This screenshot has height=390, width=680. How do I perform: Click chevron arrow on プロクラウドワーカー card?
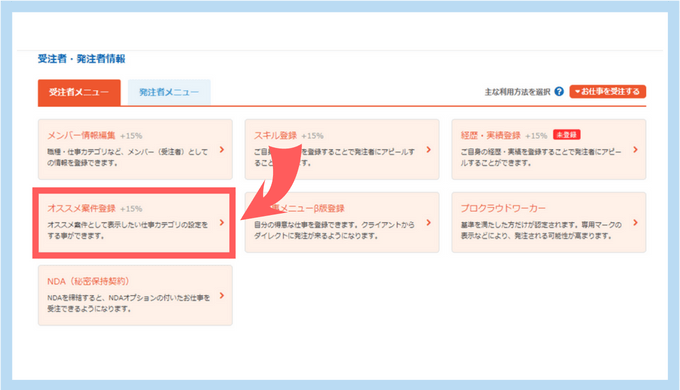click(x=635, y=223)
